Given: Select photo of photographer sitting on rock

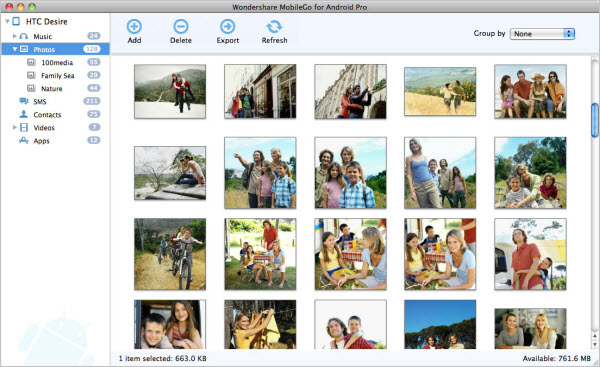Looking at the screenshot, I should click(170, 173).
